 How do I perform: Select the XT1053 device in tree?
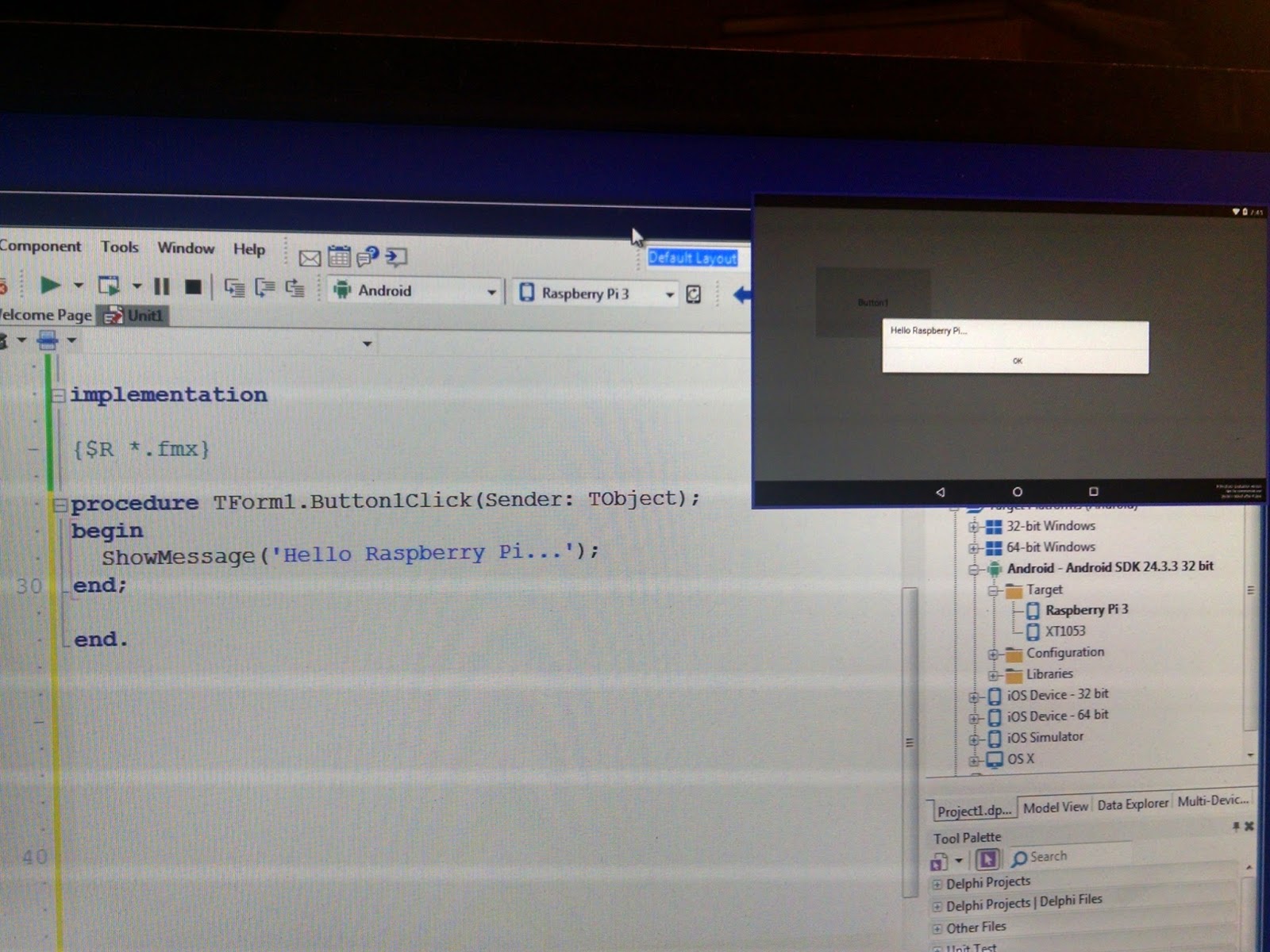click(x=1064, y=631)
